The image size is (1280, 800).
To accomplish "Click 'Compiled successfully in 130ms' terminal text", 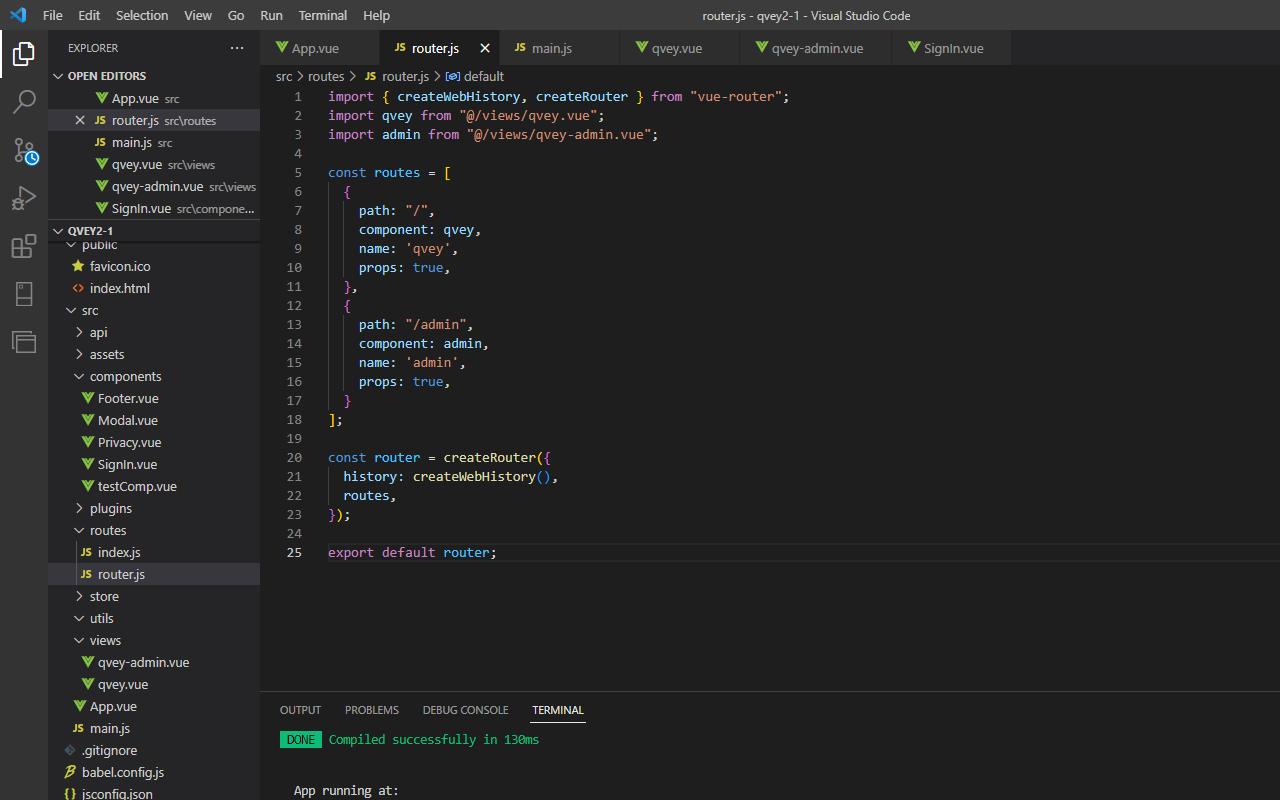I will pyautogui.click(x=433, y=740).
